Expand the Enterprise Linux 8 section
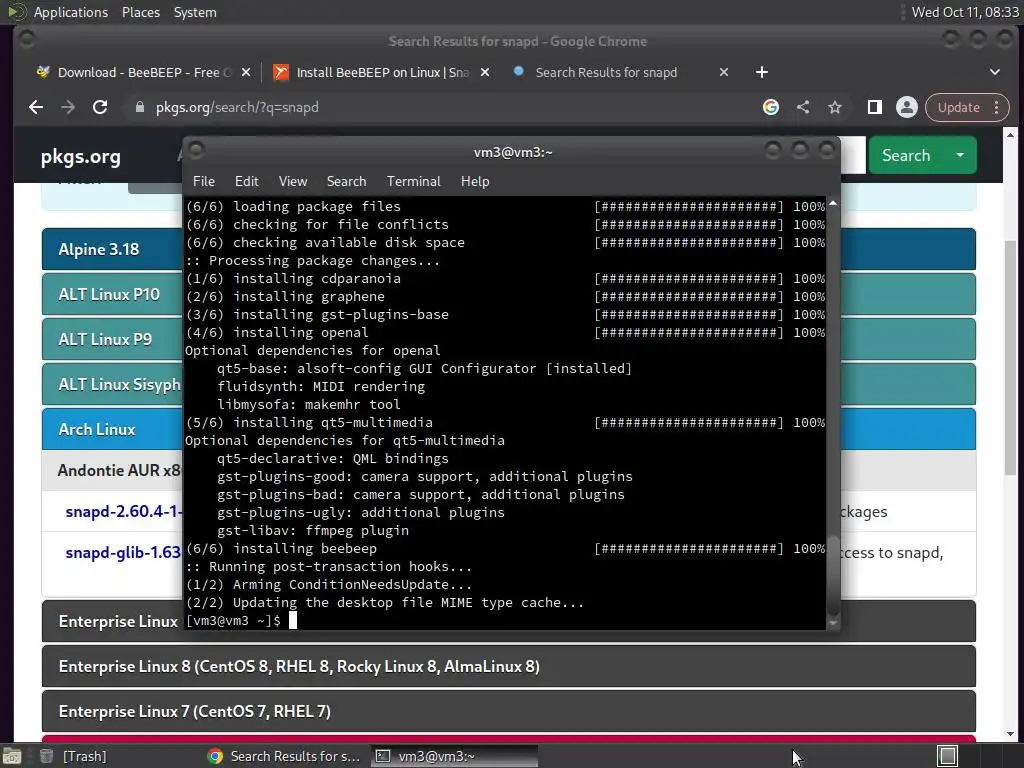 509,666
